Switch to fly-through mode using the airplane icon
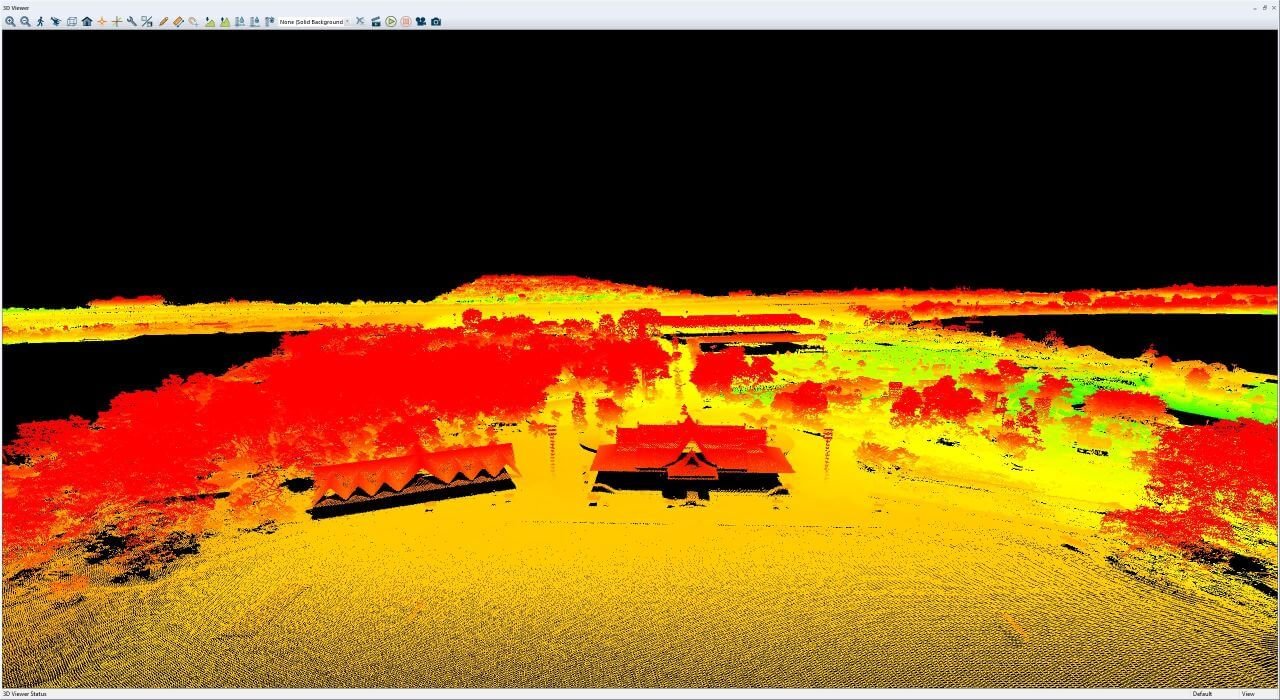1280x700 pixels. click(x=55, y=21)
